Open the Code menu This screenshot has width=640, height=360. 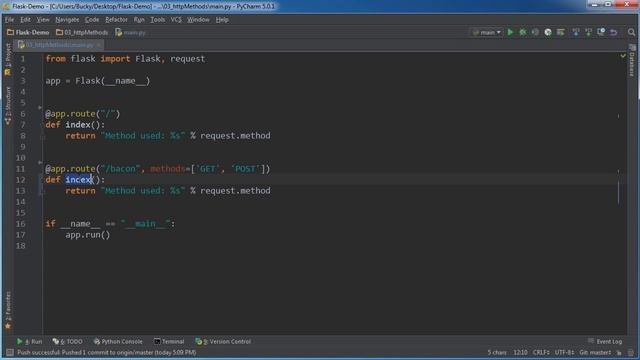tap(92, 20)
